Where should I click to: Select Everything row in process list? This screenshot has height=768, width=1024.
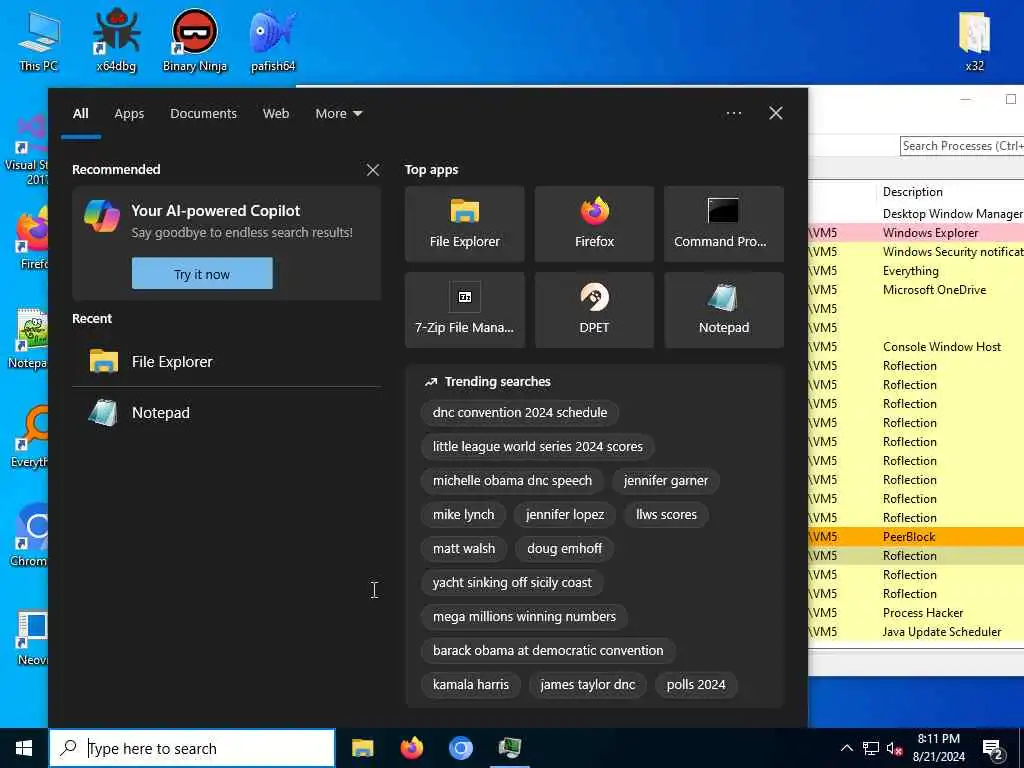point(916,271)
